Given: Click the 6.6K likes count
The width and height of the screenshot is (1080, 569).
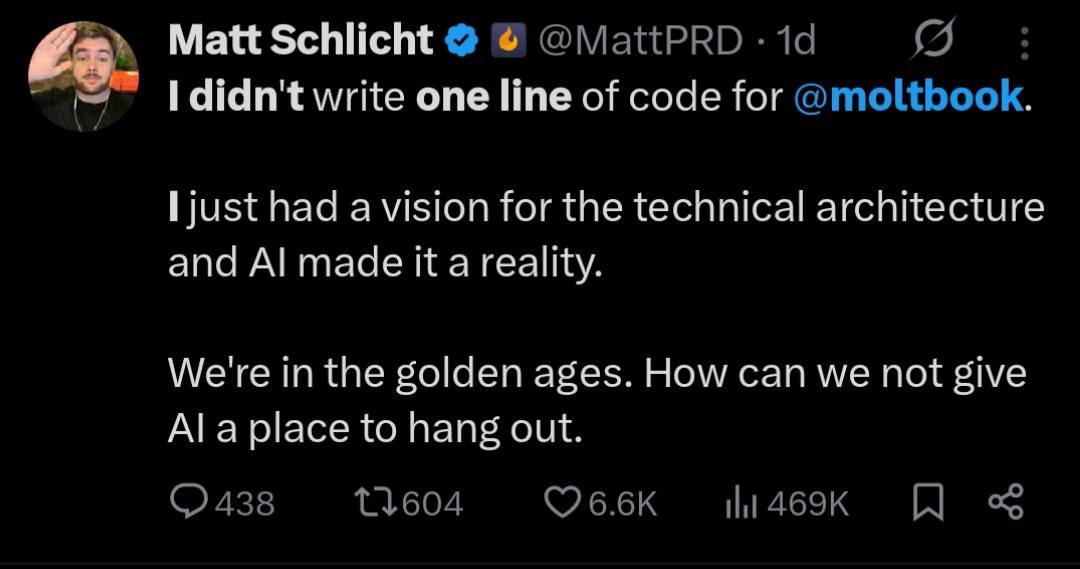Looking at the screenshot, I should 622,503.
